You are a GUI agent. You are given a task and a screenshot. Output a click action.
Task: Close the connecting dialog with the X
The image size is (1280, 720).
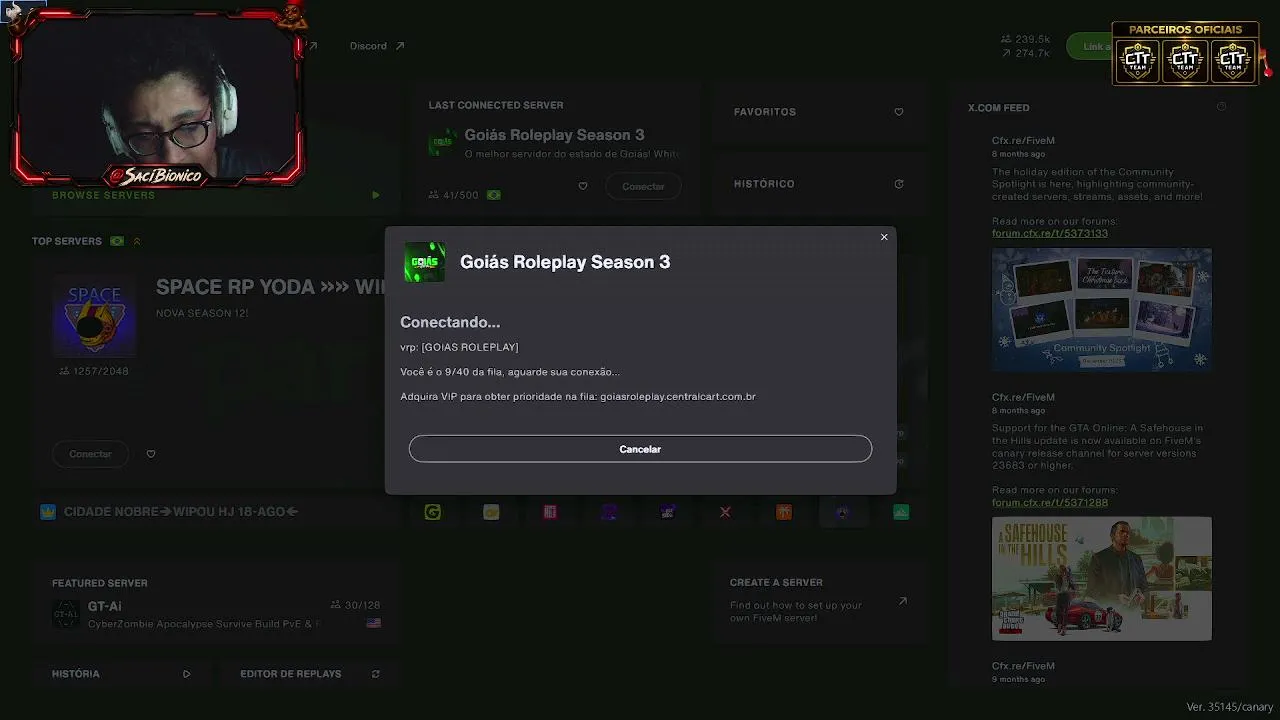pos(884,237)
